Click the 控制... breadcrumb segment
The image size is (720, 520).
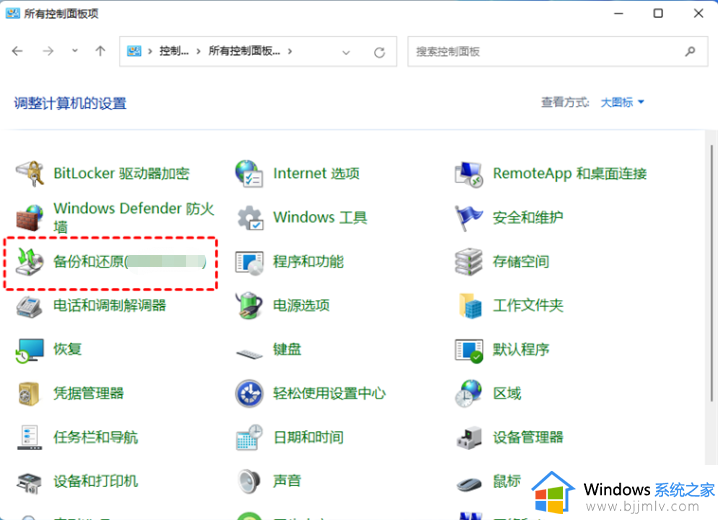[174, 51]
